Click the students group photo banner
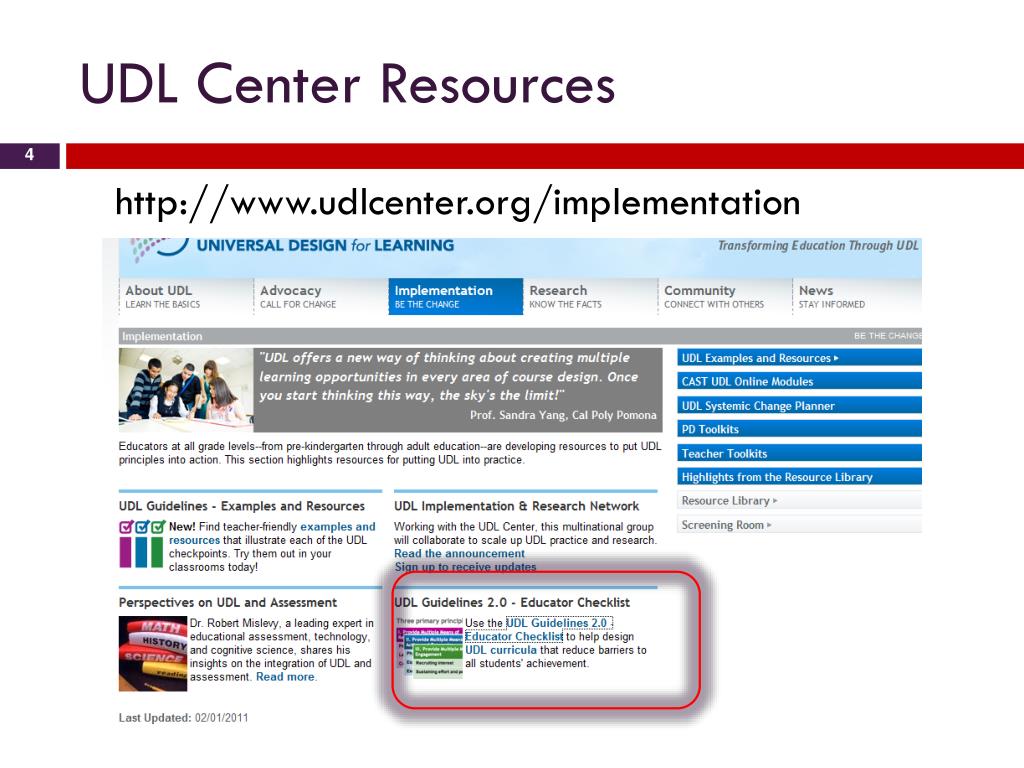Screen dimensions: 1024x768 click(x=186, y=390)
